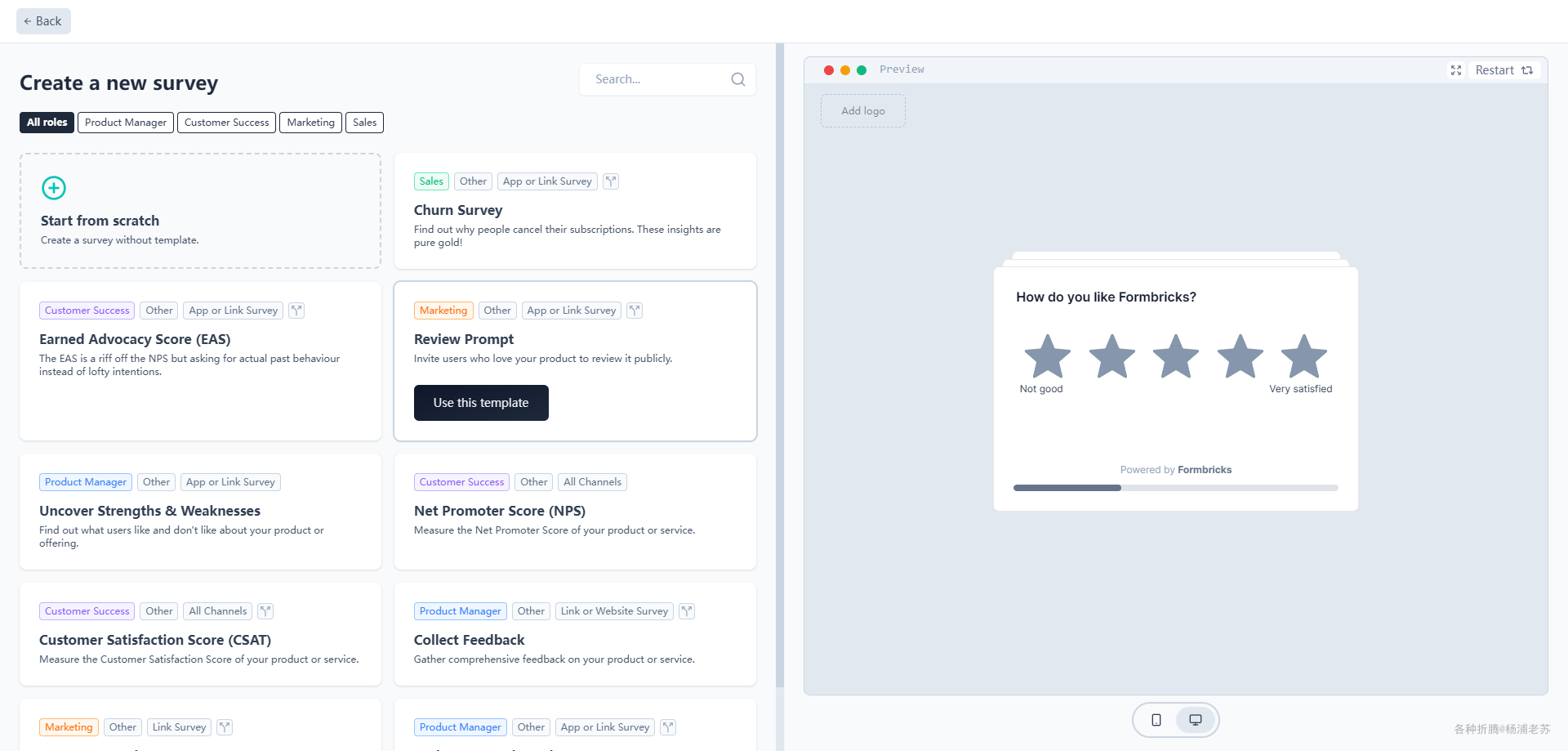The height and width of the screenshot is (751, 1568).
Task: Filter templates by Customer Success role
Action: 226,123
